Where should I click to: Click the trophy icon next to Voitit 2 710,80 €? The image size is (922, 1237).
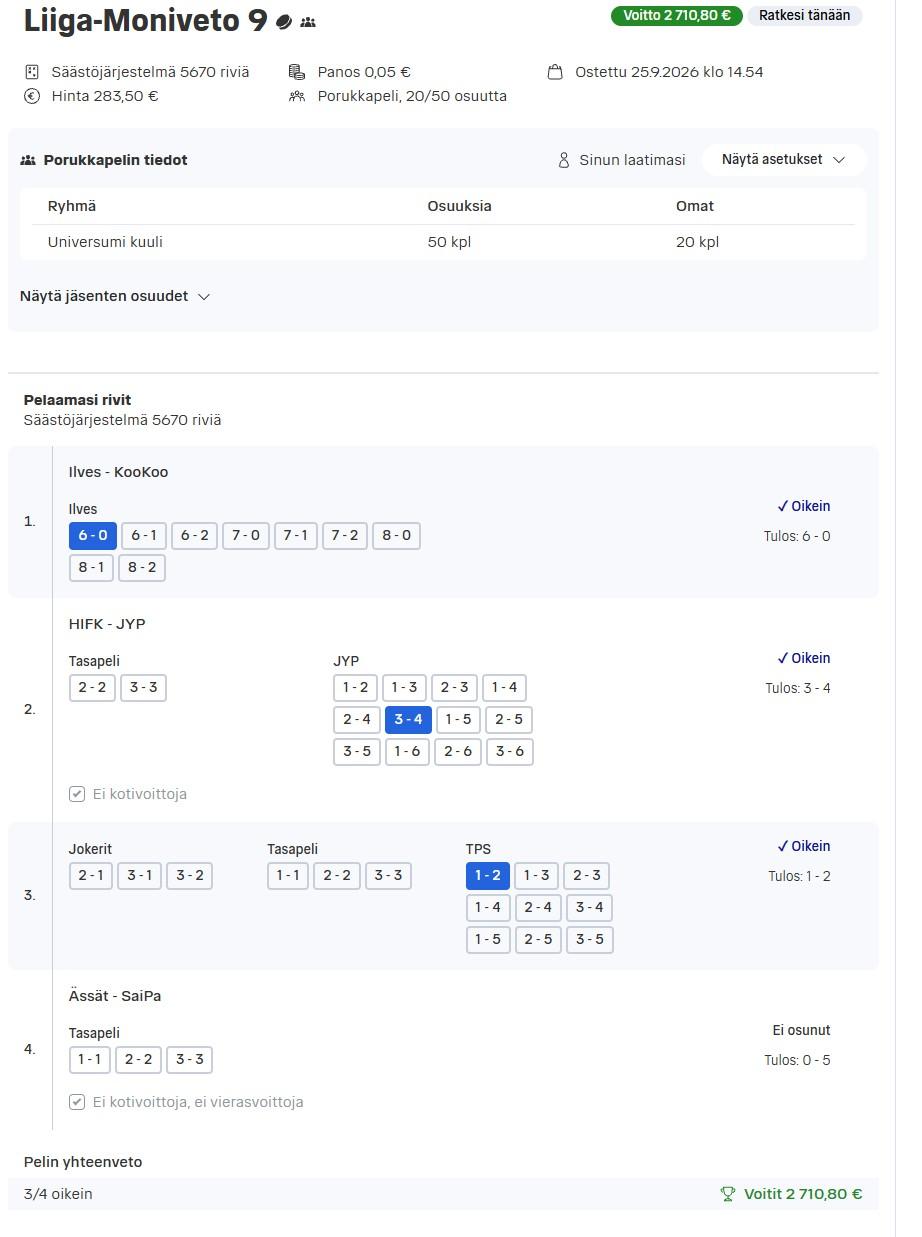pos(728,1194)
